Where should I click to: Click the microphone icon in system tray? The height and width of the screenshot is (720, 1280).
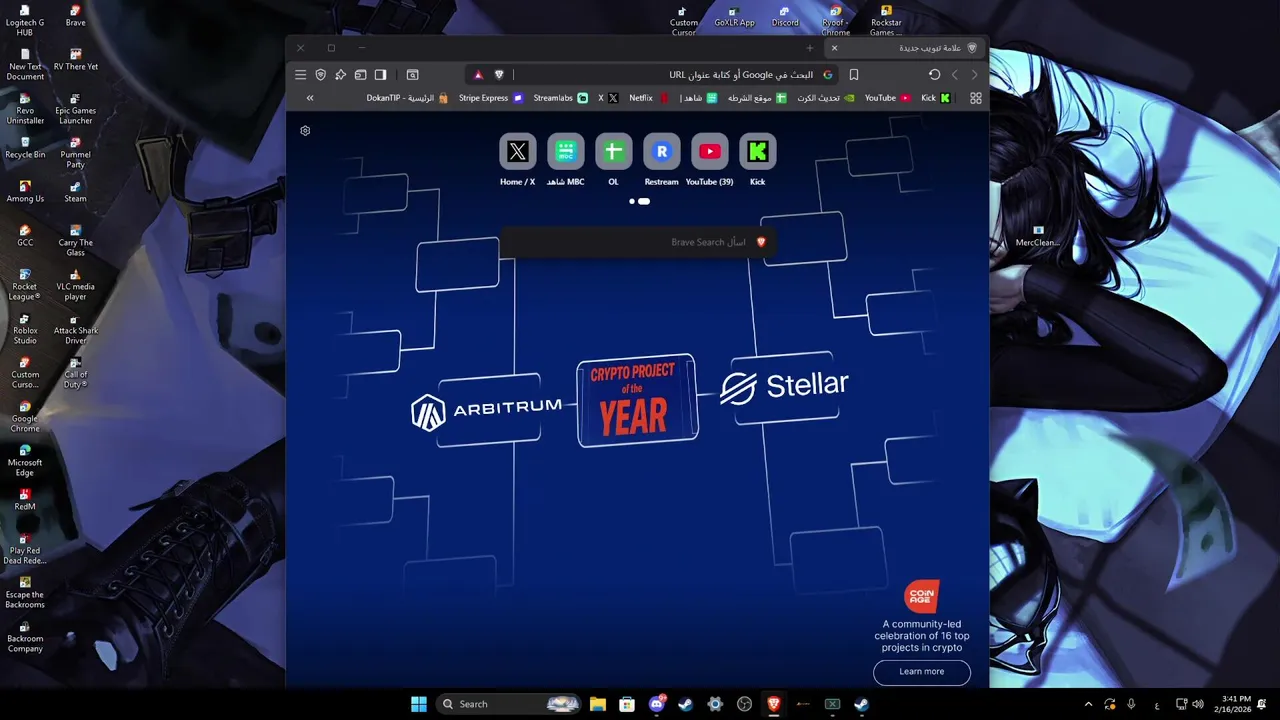(x=1131, y=704)
